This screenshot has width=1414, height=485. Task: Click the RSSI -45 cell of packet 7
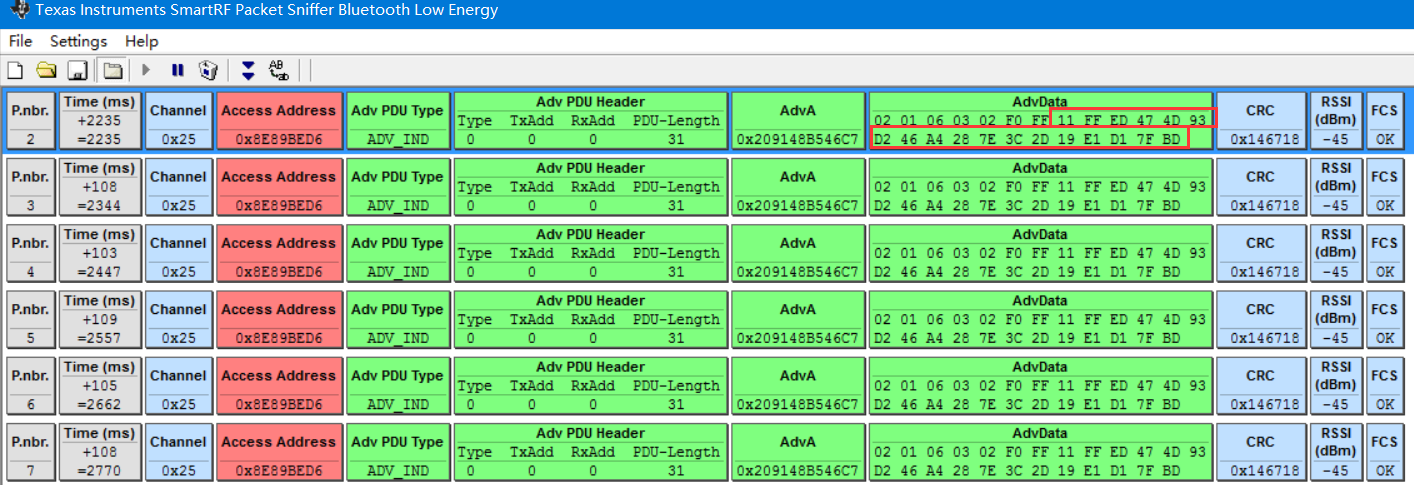pos(1336,452)
